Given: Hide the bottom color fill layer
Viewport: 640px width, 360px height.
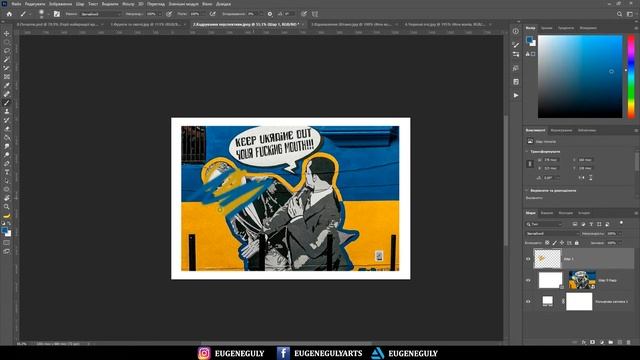Looking at the screenshot, I should [528, 302].
